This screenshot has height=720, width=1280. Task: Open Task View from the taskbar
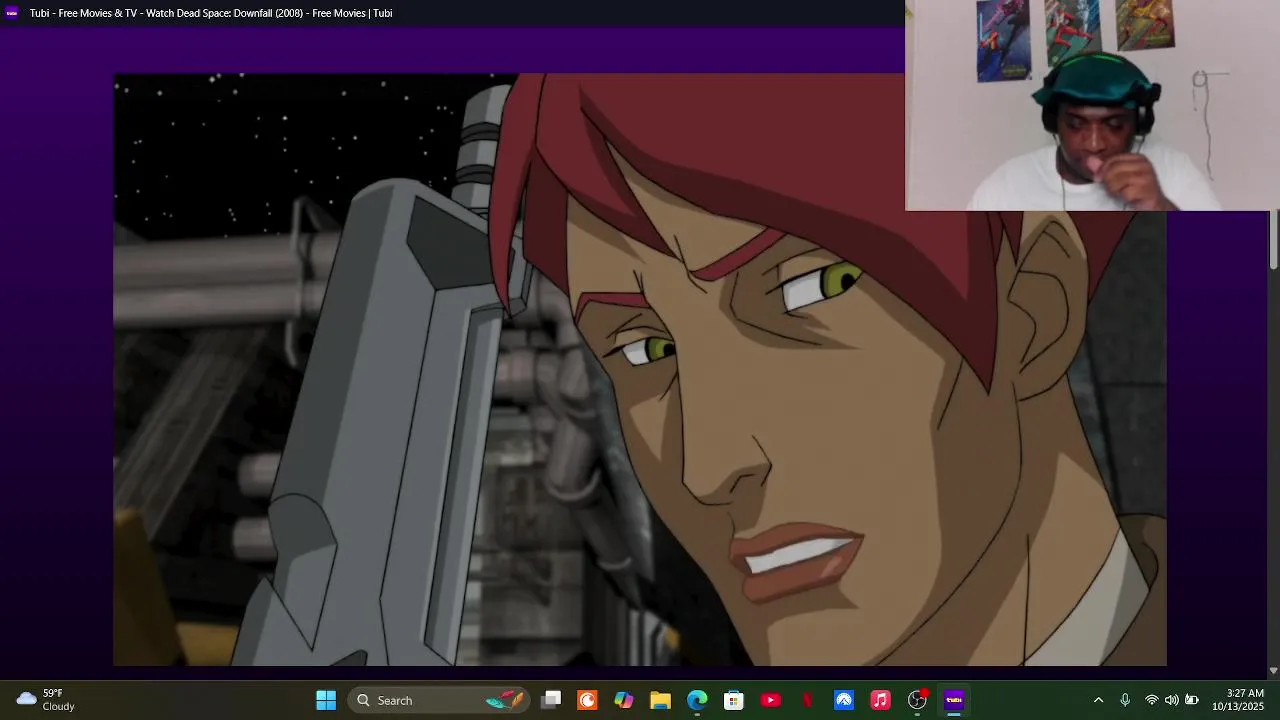(x=551, y=700)
